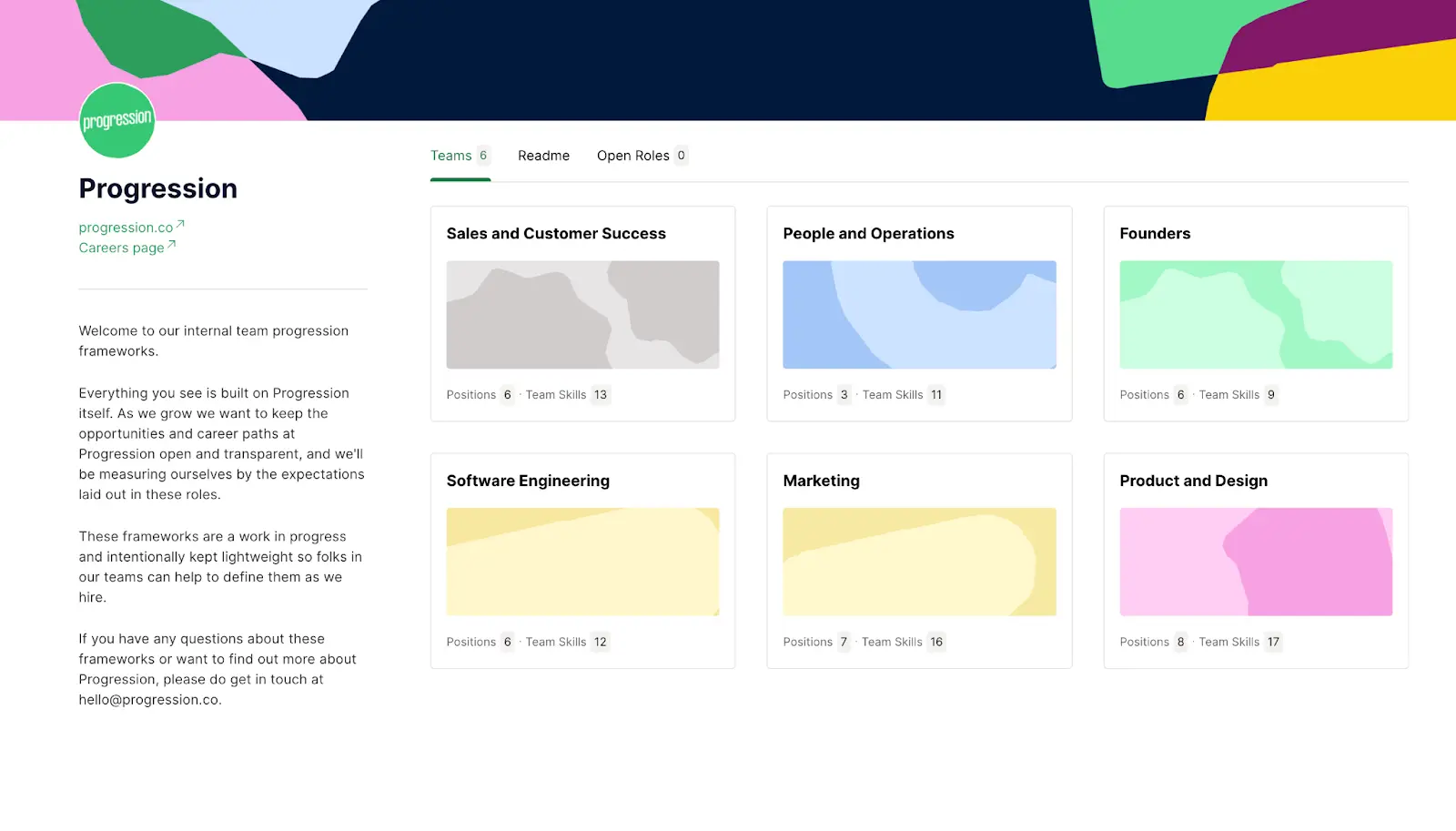Click the Marketing team card image
This screenshot has width=1456, height=831.
[919, 561]
